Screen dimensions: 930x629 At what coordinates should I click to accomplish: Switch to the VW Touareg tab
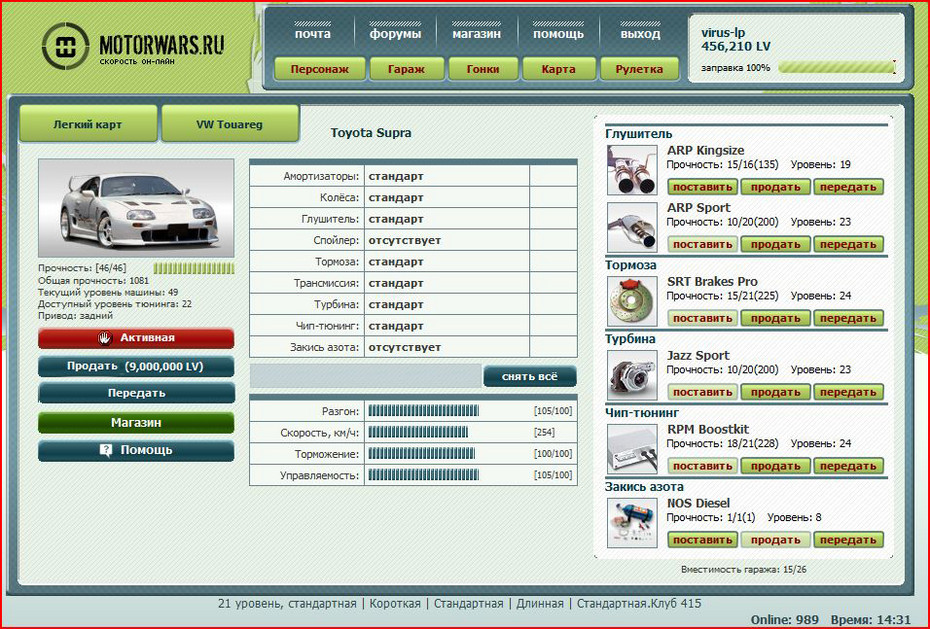point(230,125)
